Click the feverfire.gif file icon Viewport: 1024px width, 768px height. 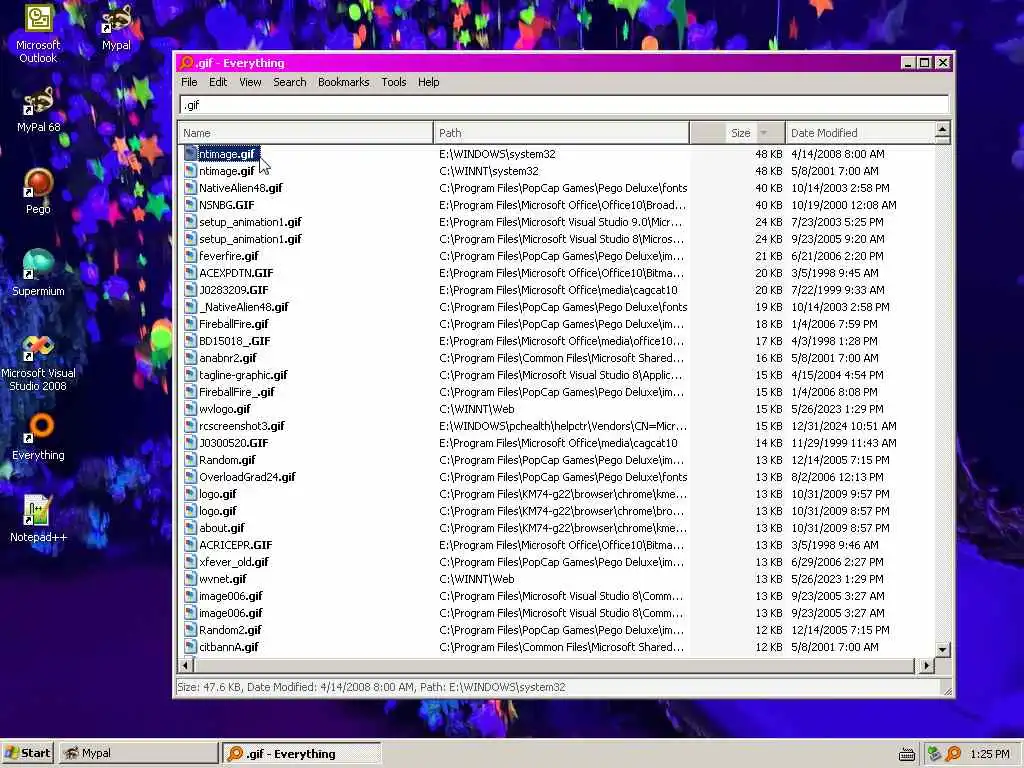click(x=190, y=256)
